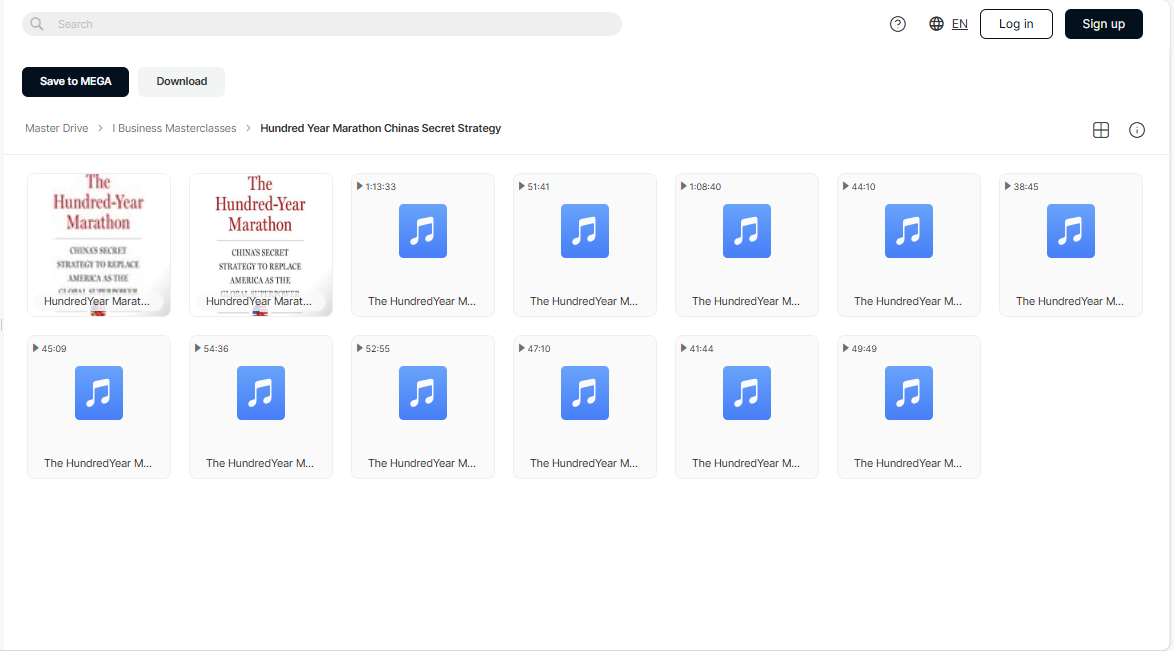
Task: Click file name under the 49:49 audio
Action: (908, 463)
